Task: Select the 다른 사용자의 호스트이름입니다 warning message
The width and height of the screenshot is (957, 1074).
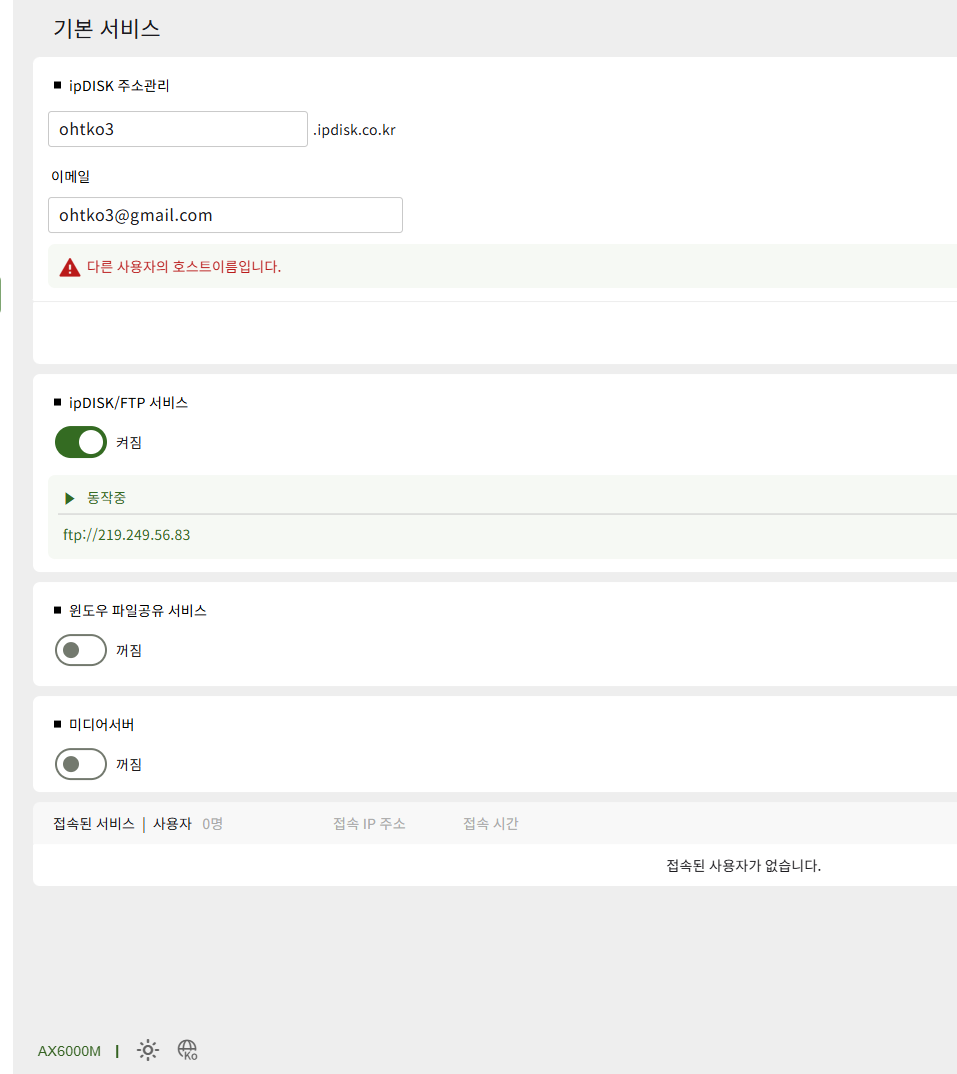Action: (x=184, y=266)
